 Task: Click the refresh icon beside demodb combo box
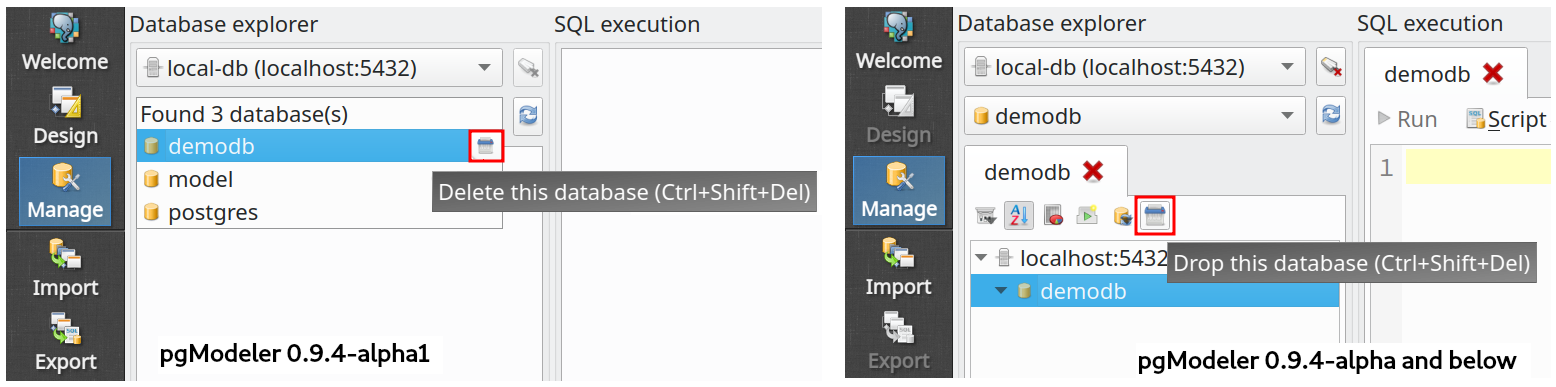pos(1330,116)
